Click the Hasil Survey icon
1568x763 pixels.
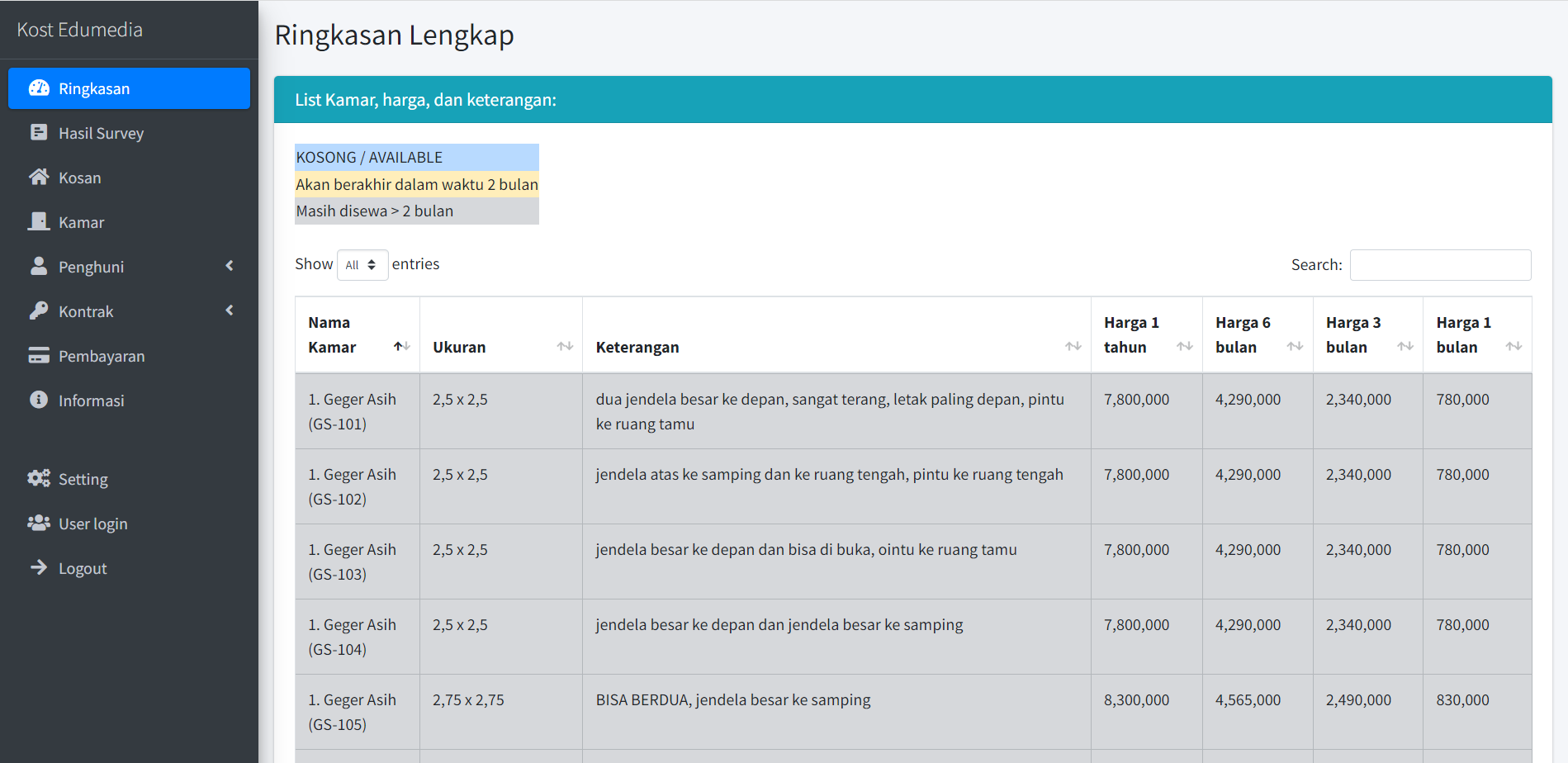click(x=39, y=133)
